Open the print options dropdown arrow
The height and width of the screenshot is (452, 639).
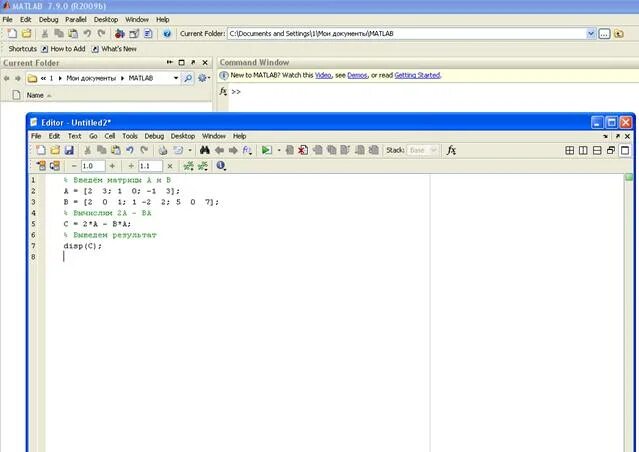(x=190, y=150)
